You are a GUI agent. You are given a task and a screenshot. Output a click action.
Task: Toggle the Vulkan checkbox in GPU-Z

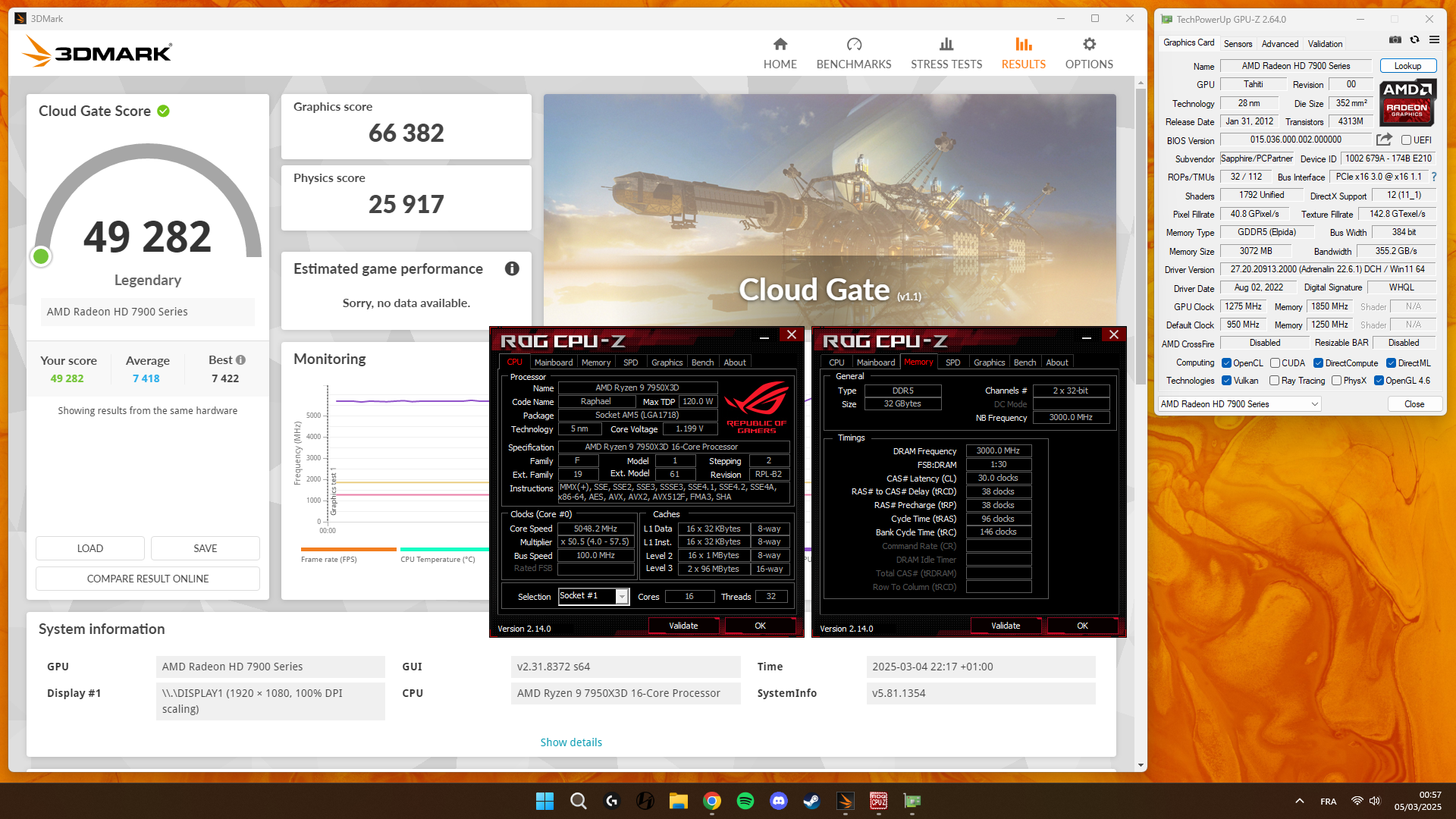pos(1226,381)
